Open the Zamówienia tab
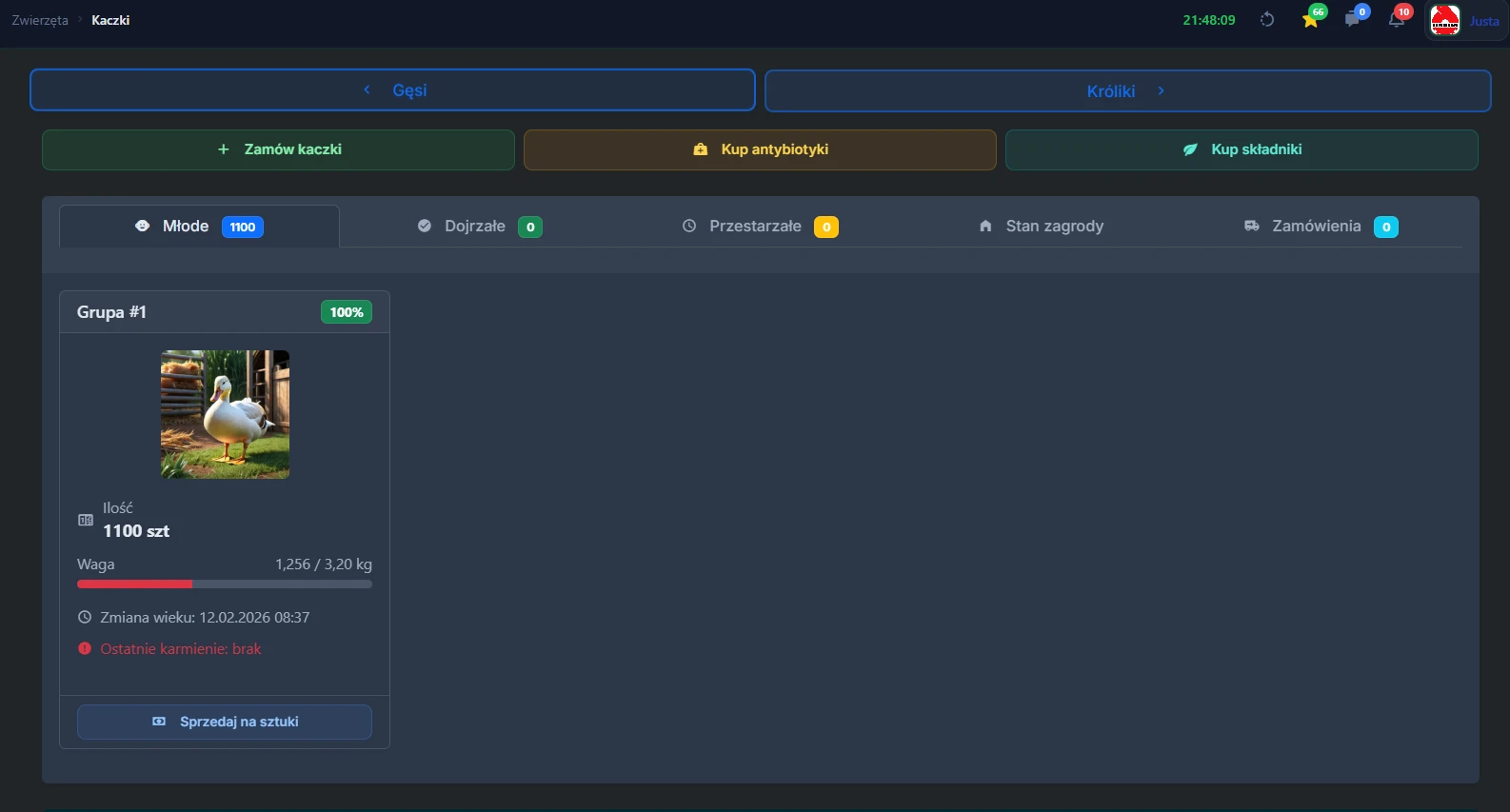 click(1321, 227)
